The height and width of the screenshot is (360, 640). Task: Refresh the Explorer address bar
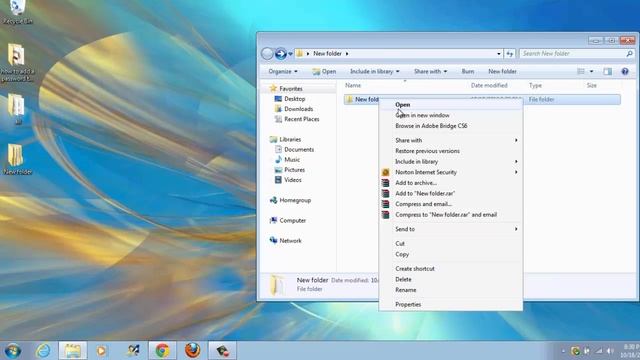click(x=510, y=53)
